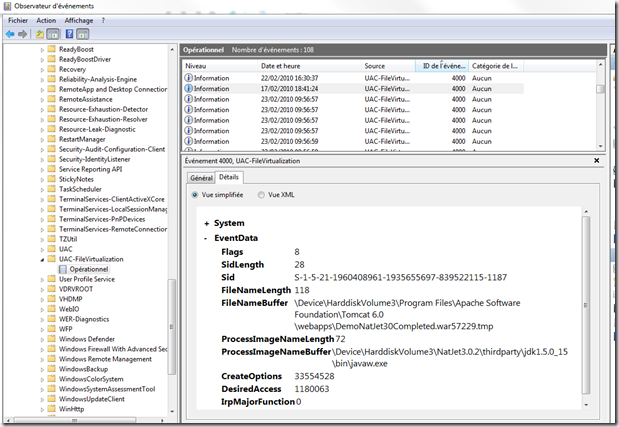The image size is (619, 427).
Task: Click the Recovery folder icon
Action: (x=51, y=69)
